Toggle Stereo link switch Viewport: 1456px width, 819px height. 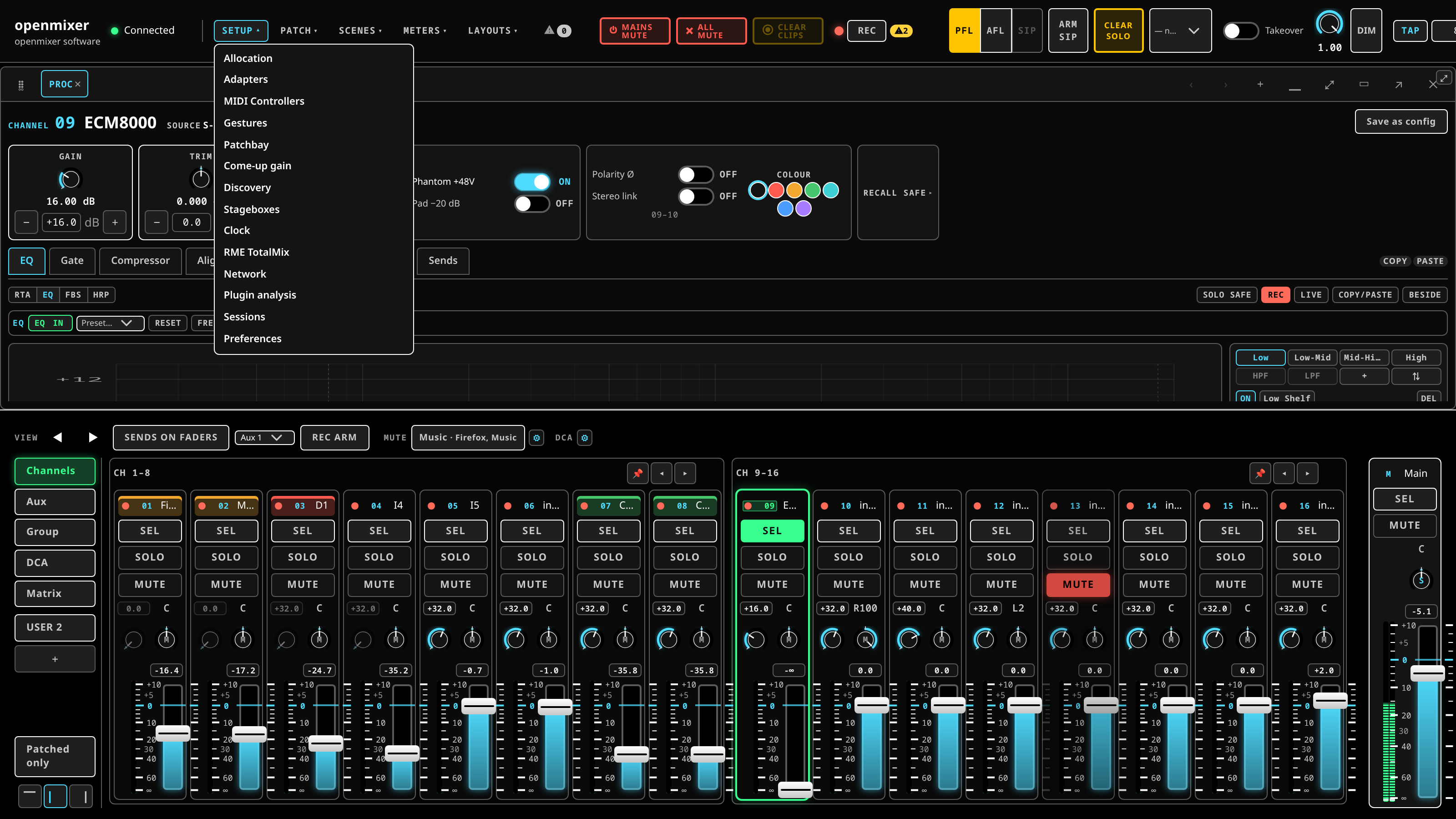tap(695, 196)
